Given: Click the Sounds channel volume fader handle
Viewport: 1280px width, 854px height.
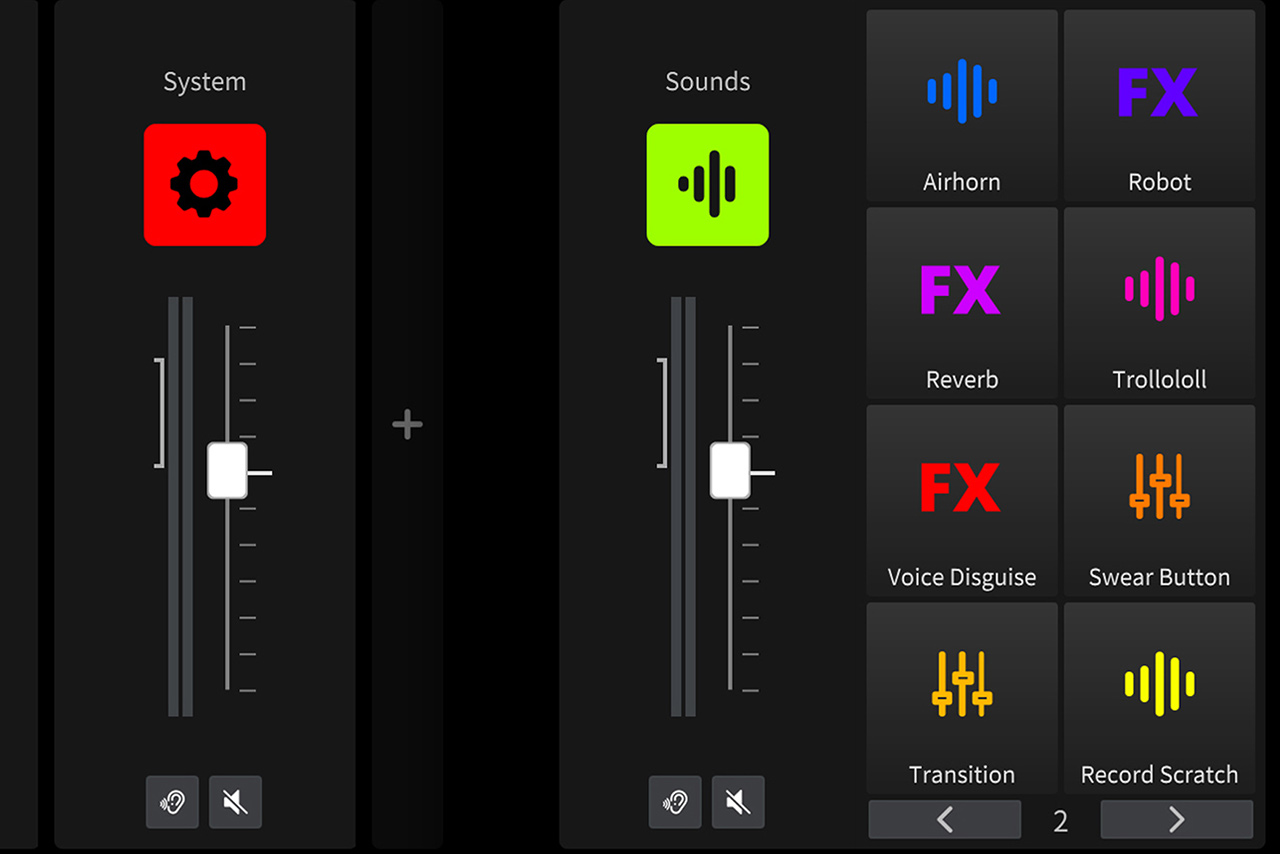Looking at the screenshot, I should (x=730, y=470).
